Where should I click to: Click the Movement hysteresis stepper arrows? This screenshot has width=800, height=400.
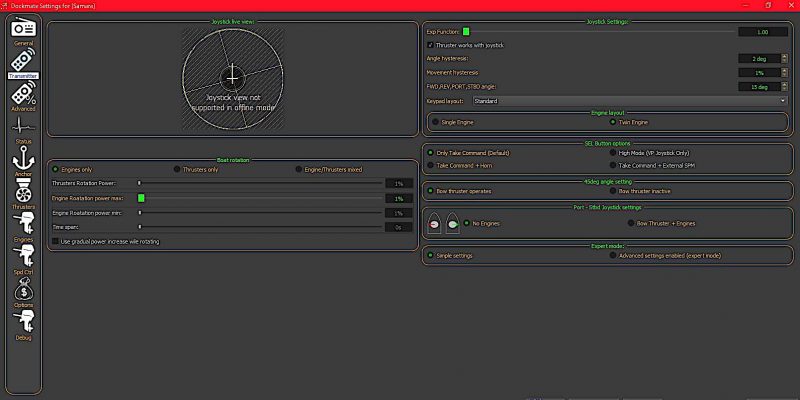tap(785, 73)
